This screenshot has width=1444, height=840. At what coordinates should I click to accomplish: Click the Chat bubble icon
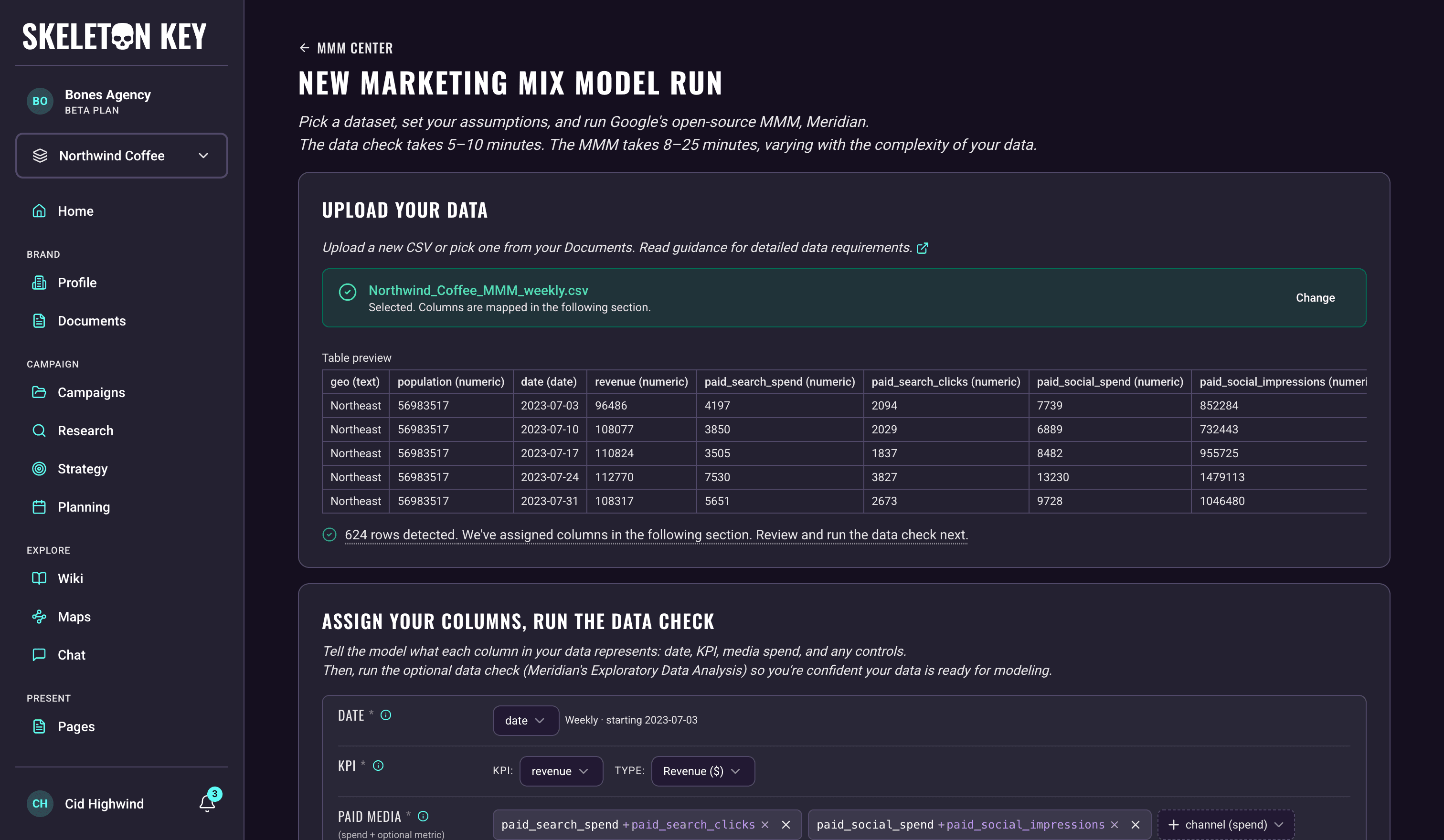point(39,654)
